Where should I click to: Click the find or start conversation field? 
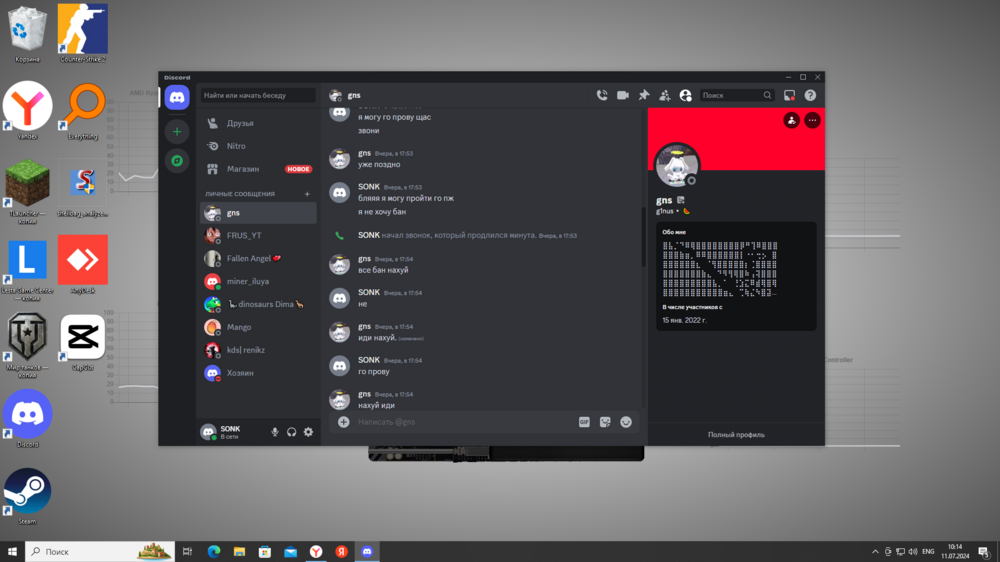point(258,95)
